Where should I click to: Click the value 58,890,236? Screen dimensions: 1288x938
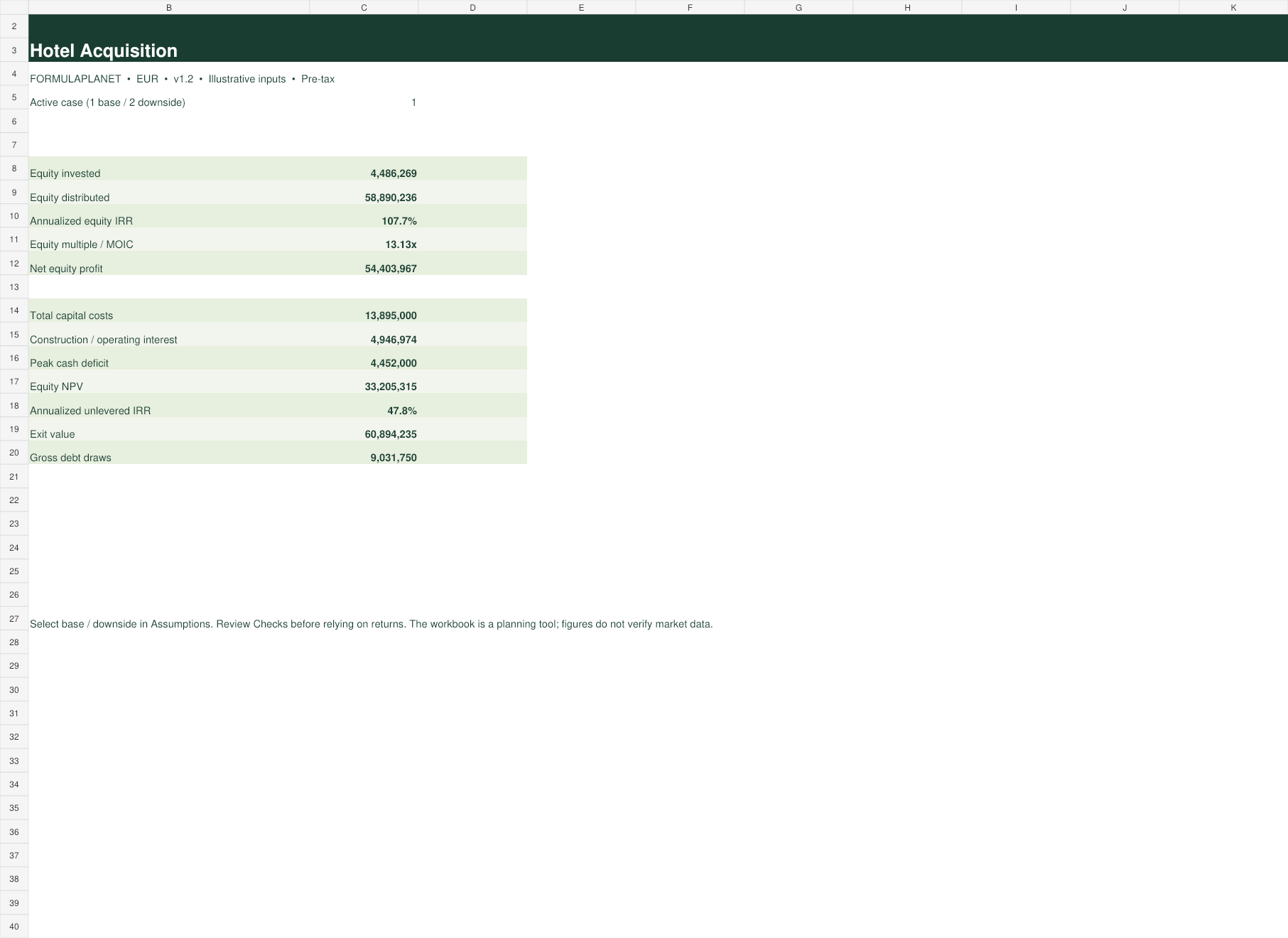tap(391, 198)
